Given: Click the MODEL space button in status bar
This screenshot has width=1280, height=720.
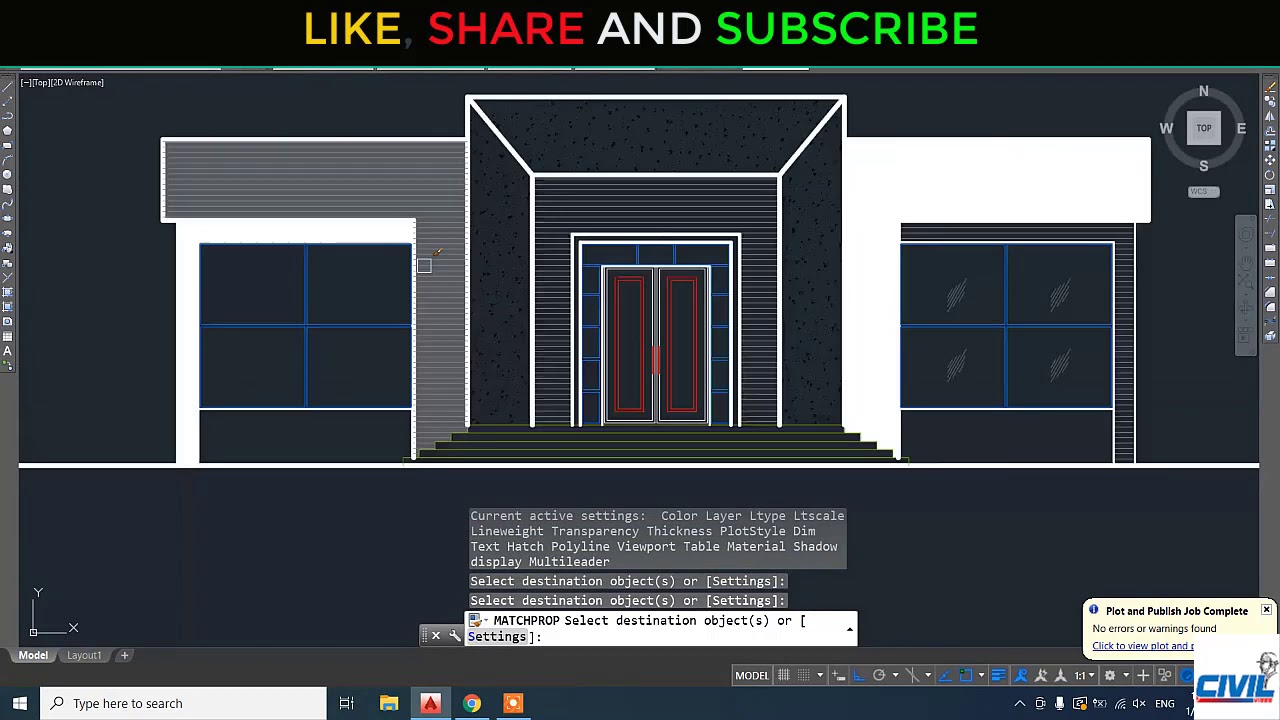Looking at the screenshot, I should (752, 675).
